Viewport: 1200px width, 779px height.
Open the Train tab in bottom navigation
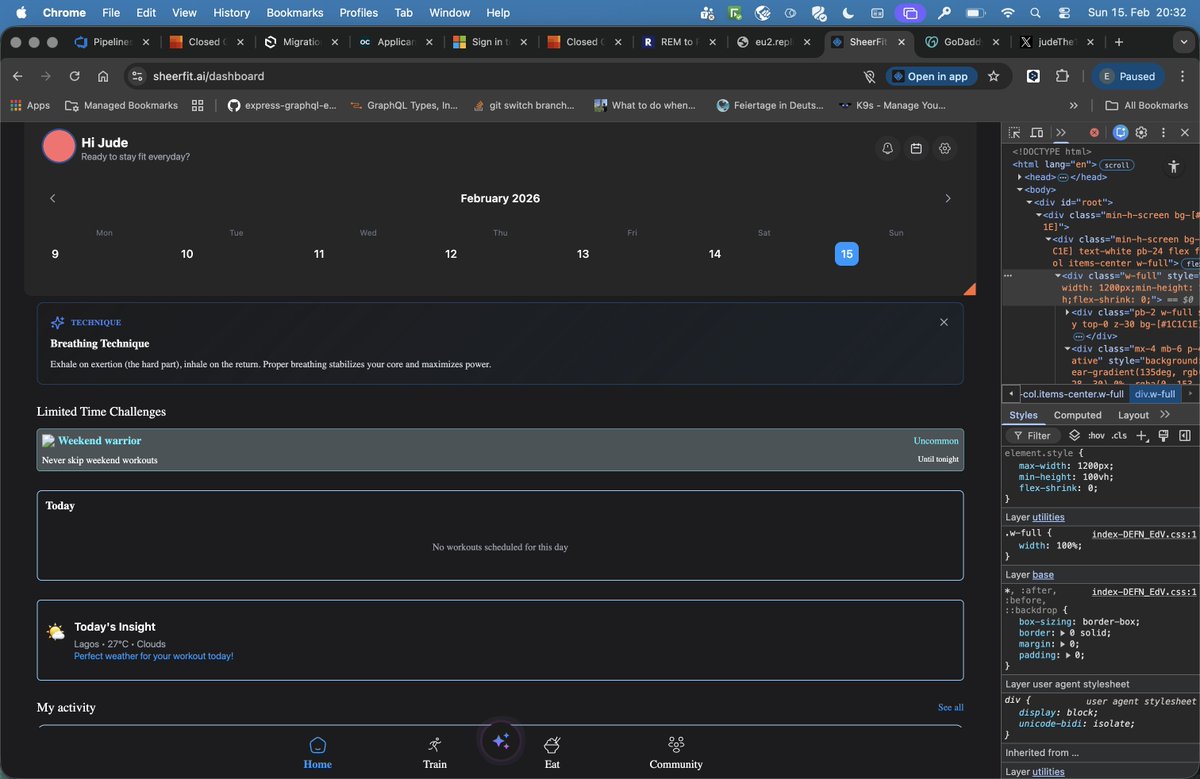pyautogui.click(x=435, y=753)
